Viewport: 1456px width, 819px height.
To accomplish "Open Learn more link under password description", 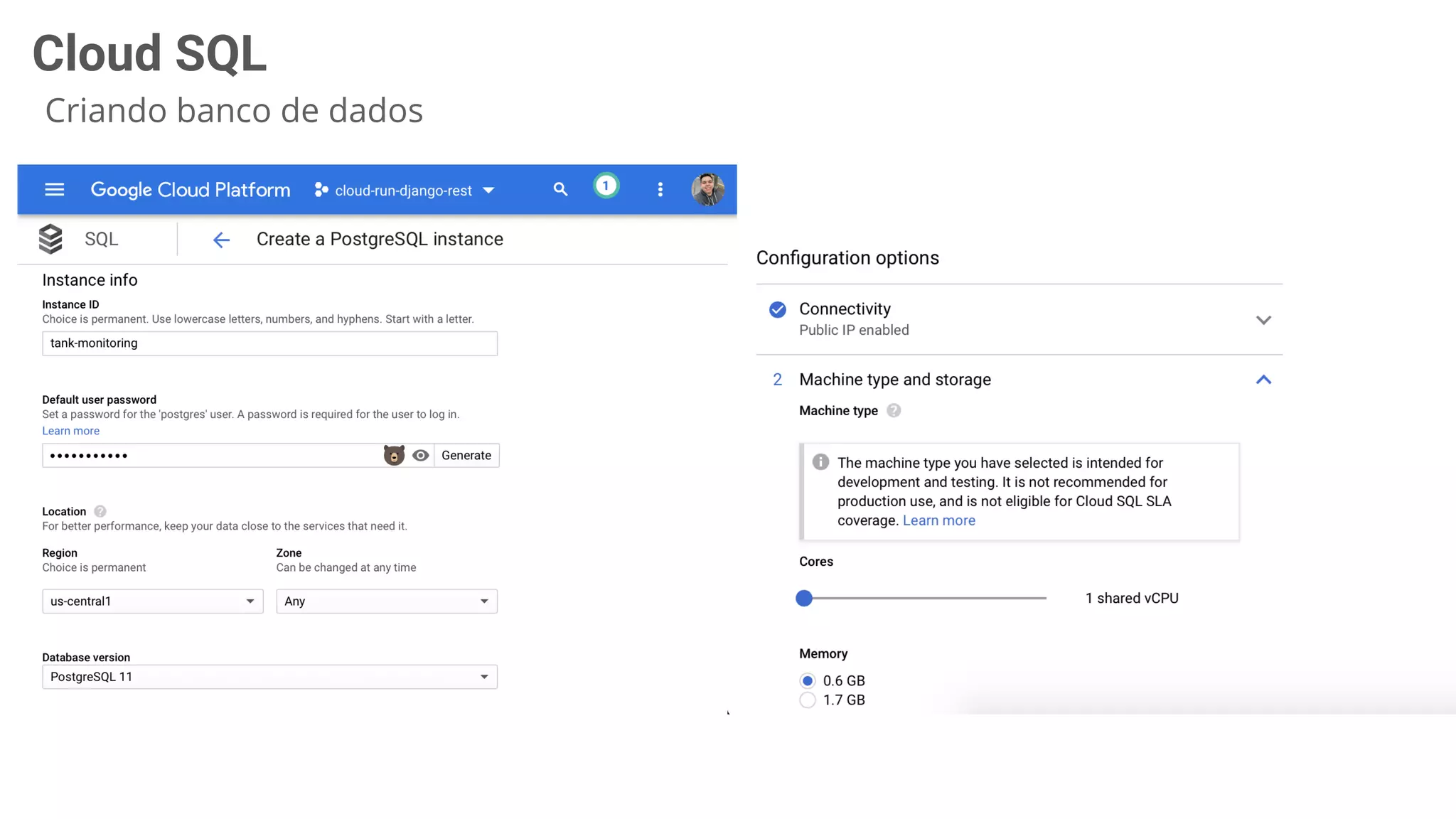I will coord(70,431).
